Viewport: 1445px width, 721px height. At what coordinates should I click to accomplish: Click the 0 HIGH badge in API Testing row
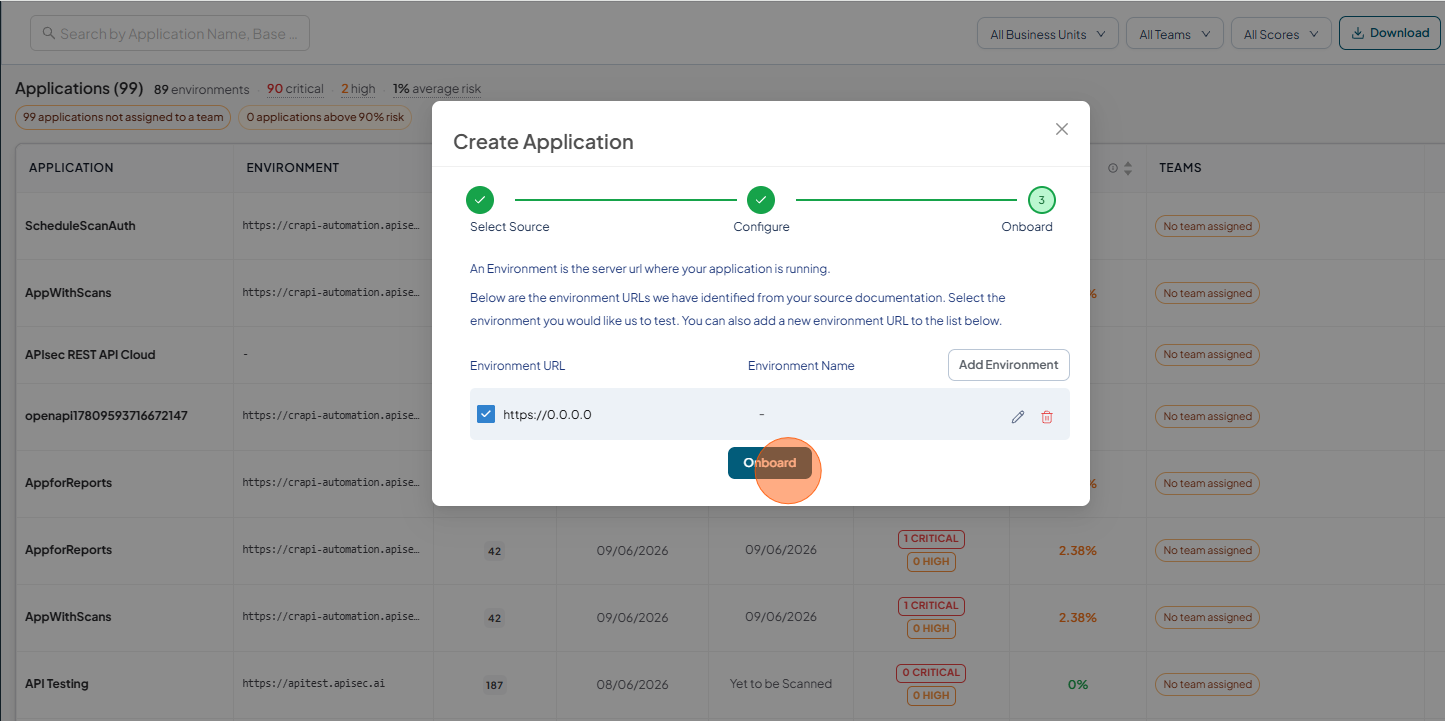tap(931, 695)
